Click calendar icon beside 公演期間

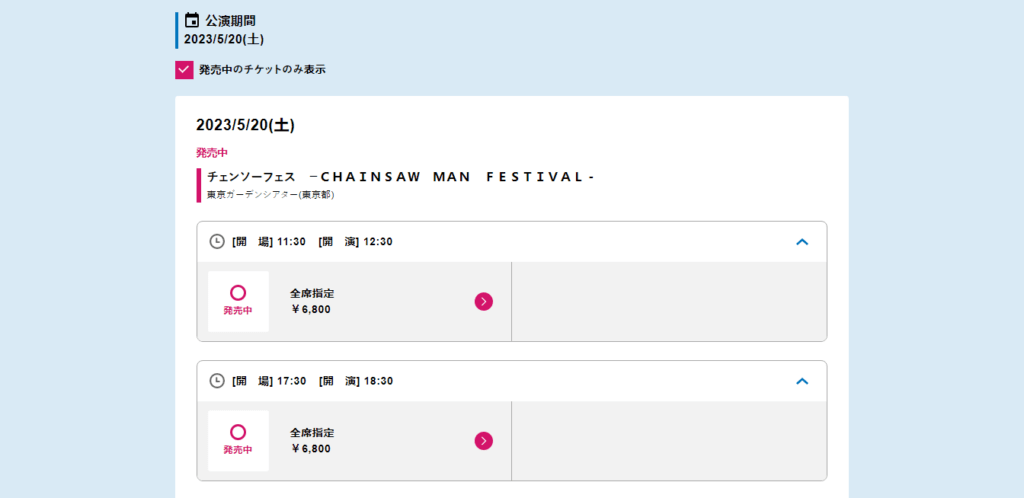point(192,20)
